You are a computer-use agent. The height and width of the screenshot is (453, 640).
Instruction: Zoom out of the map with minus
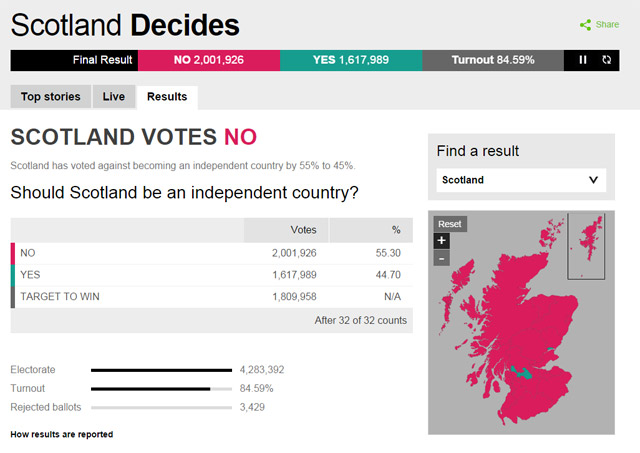click(x=442, y=258)
